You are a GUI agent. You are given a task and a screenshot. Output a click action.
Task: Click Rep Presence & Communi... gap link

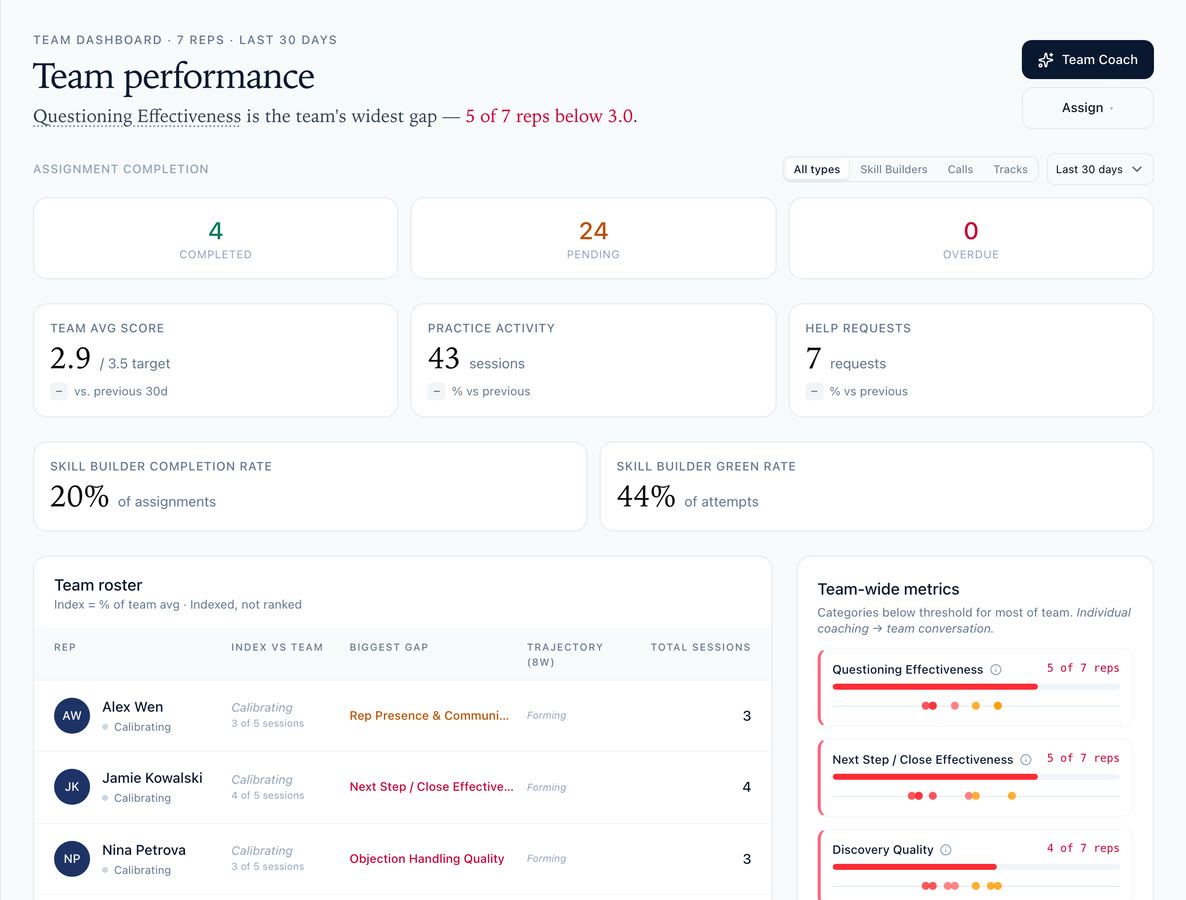tap(429, 715)
